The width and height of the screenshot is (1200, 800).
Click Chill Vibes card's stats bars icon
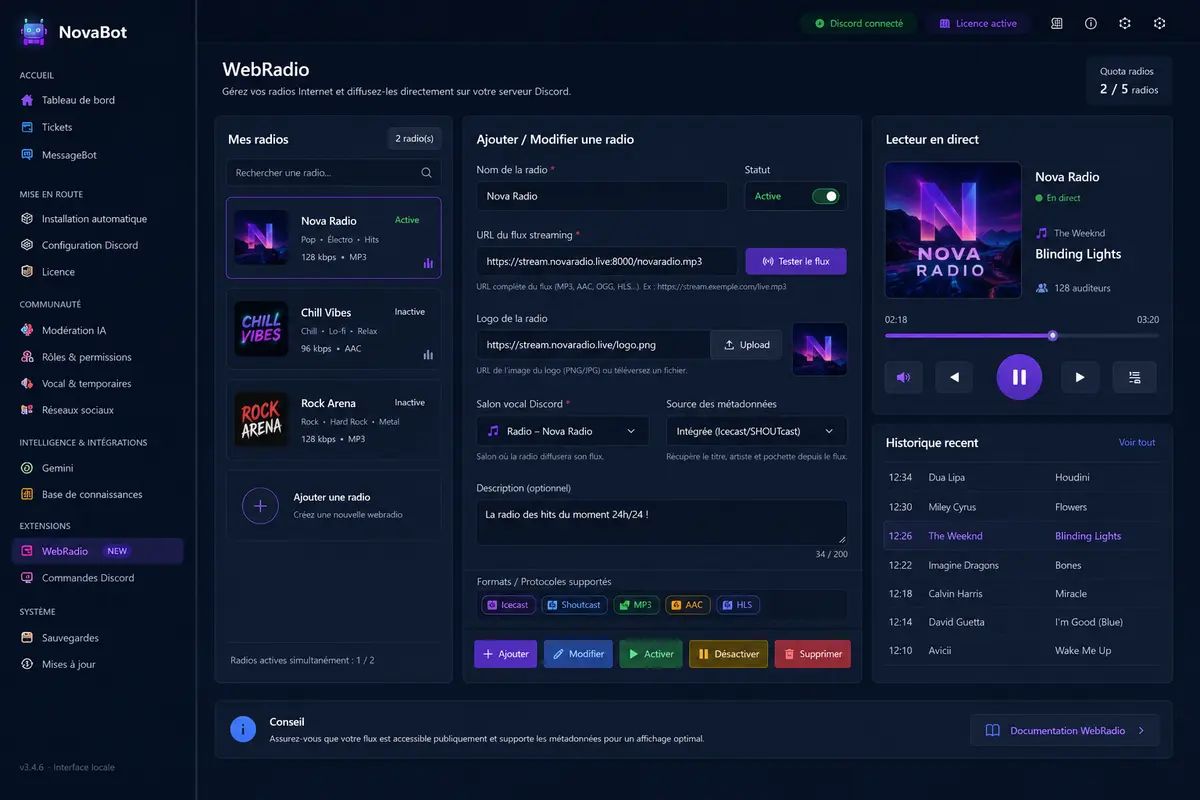(x=428, y=354)
